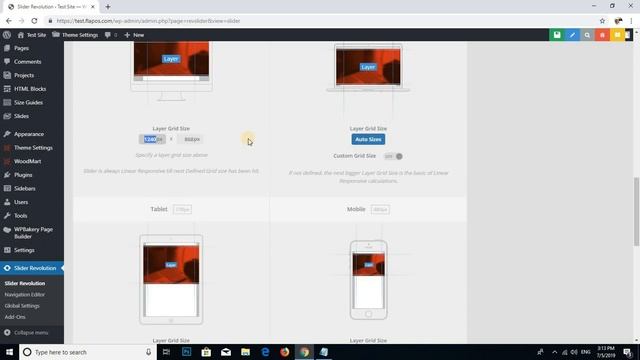The height and width of the screenshot is (360, 640).
Task: Click the New content button
Action: coord(134,35)
